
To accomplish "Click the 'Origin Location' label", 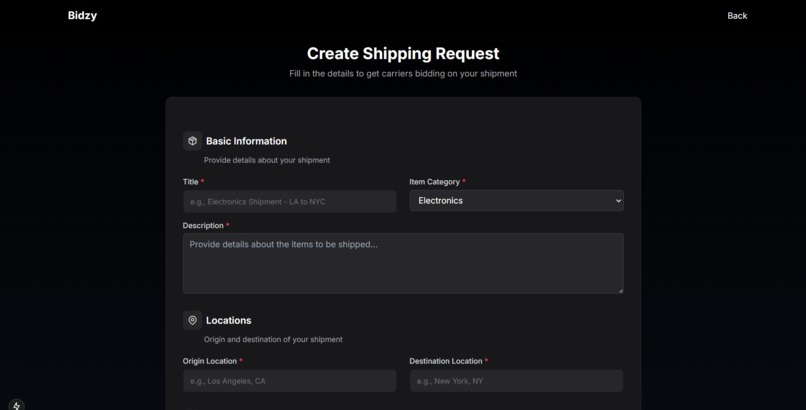I will (x=210, y=361).
